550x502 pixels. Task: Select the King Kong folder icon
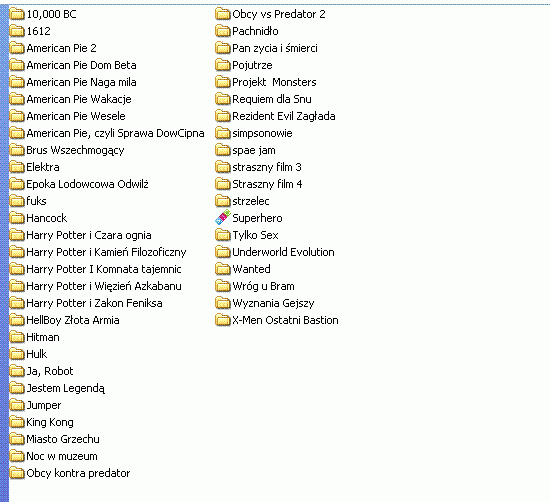click(17, 422)
